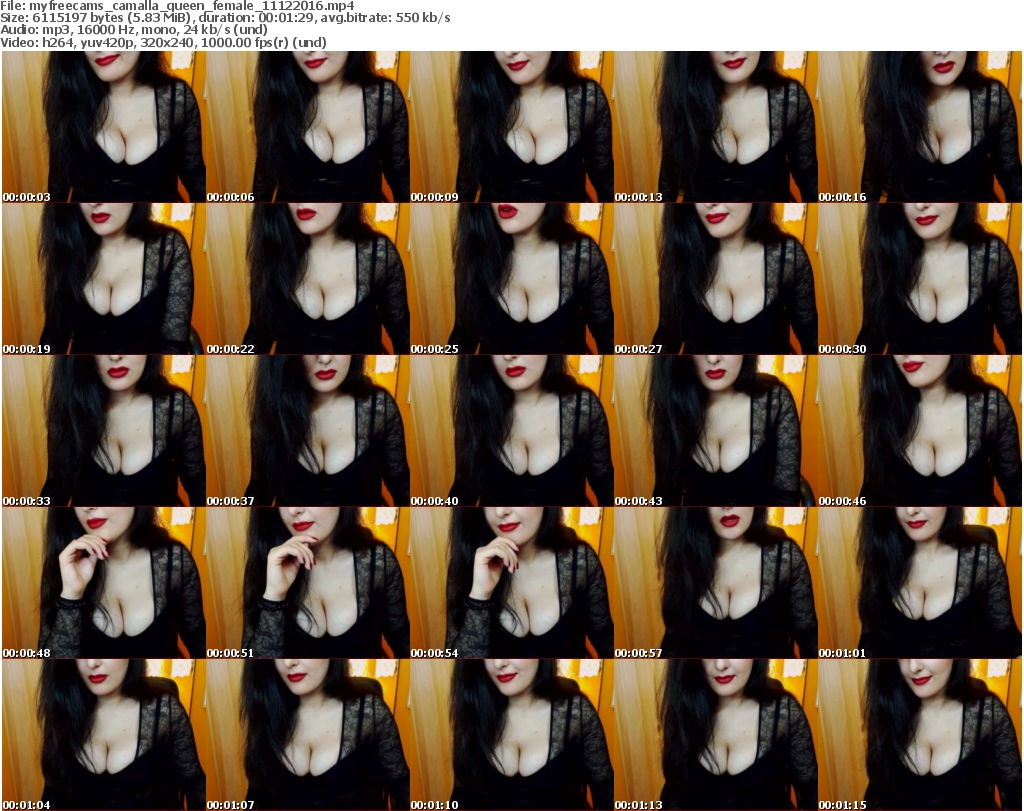Pick the thumbnail stamped 00:01:04
The image size is (1024, 811).
coord(104,735)
